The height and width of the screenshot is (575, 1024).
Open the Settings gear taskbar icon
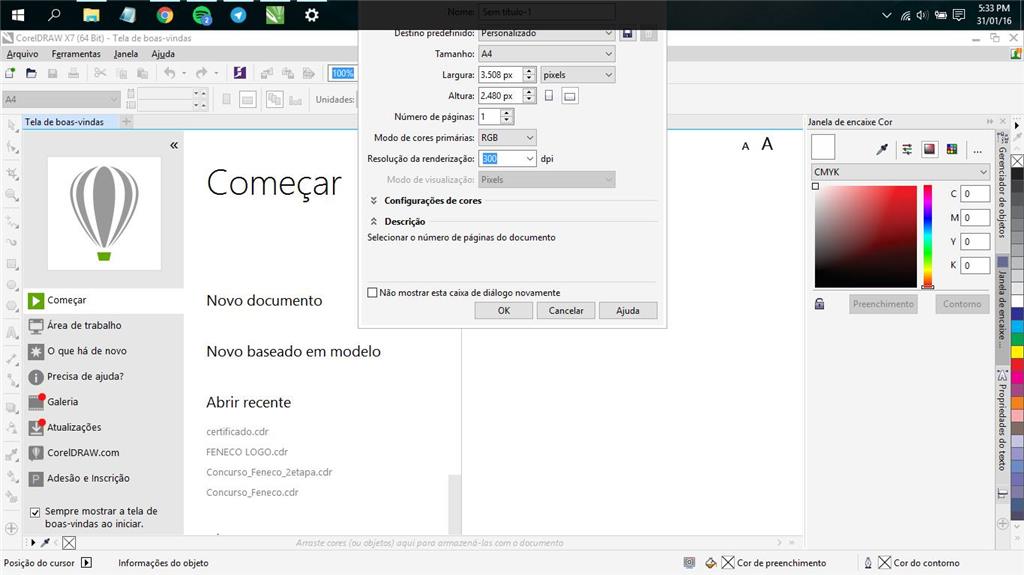(x=312, y=14)
